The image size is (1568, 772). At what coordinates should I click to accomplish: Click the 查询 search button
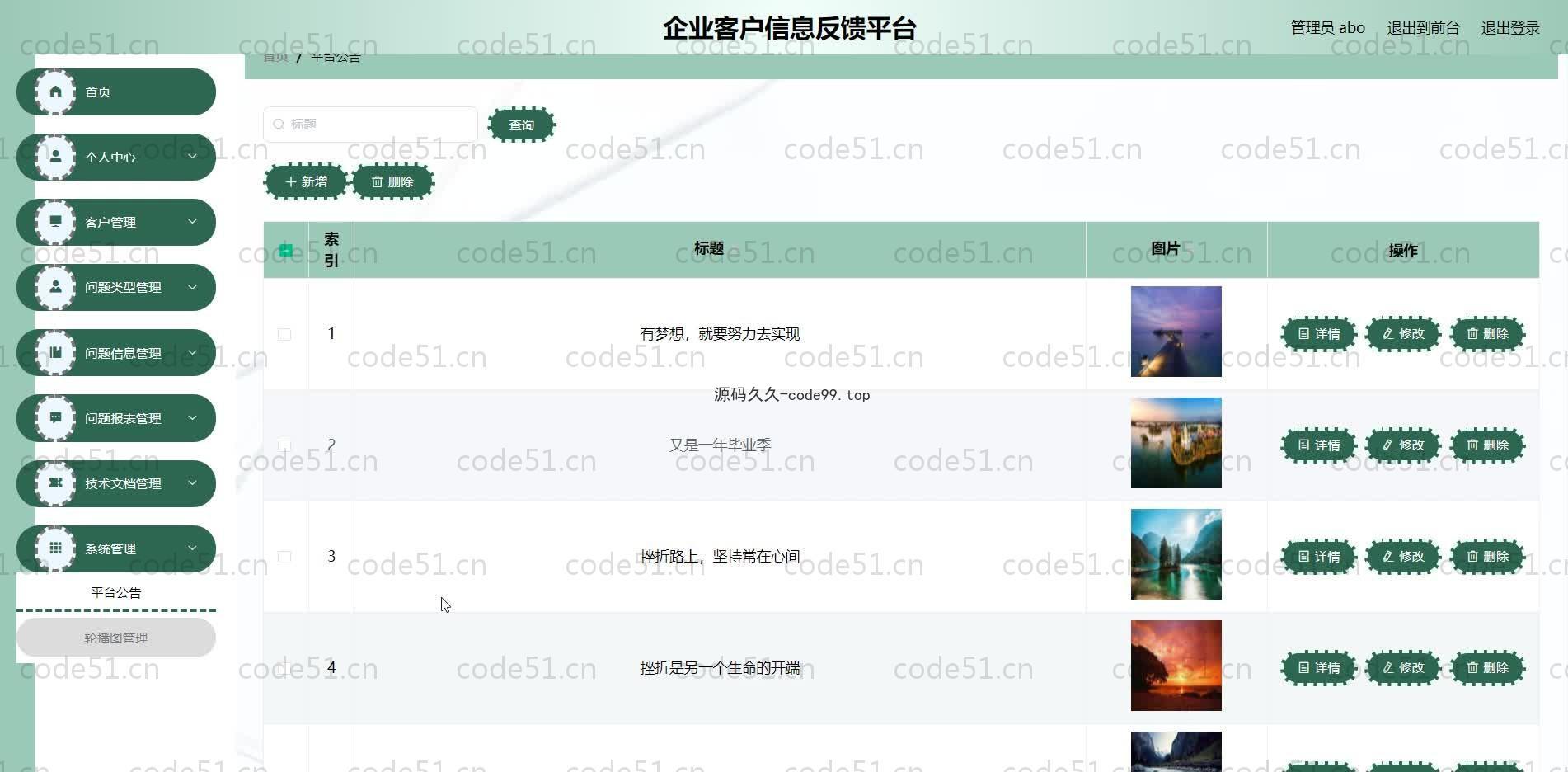click(522, 125)
